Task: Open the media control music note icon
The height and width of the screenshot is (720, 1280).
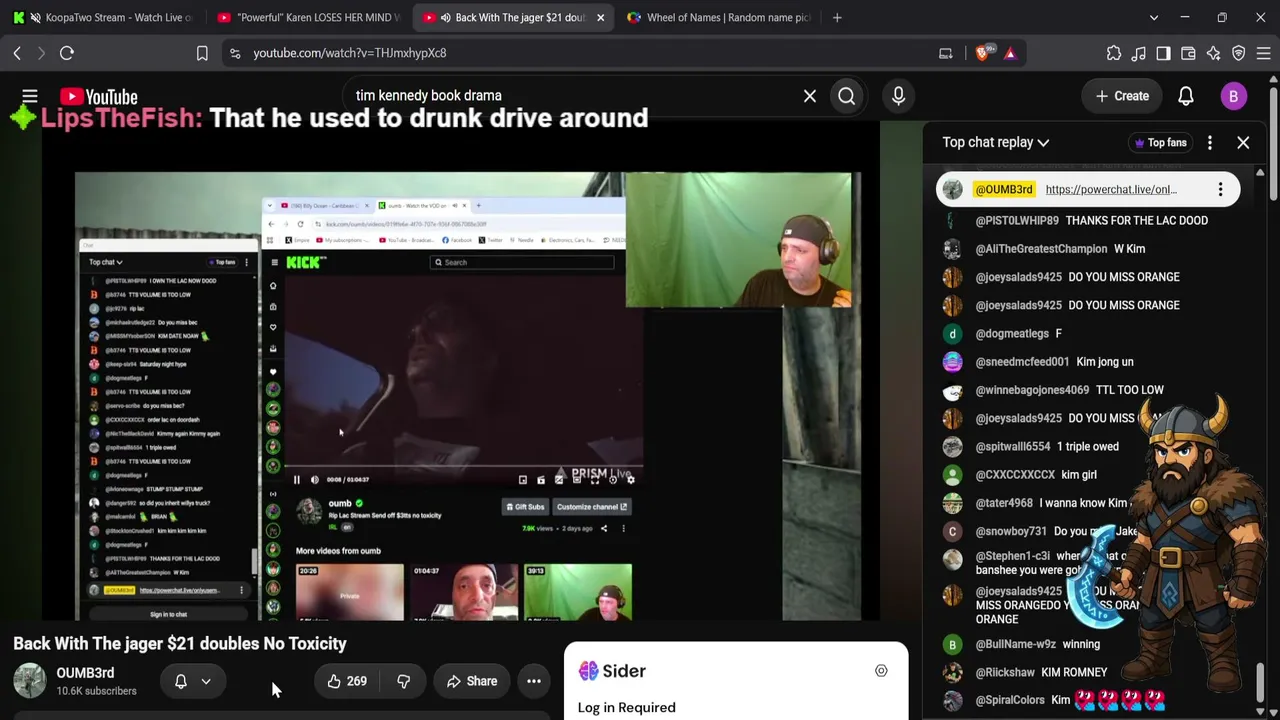Action: click(1139, 53)
